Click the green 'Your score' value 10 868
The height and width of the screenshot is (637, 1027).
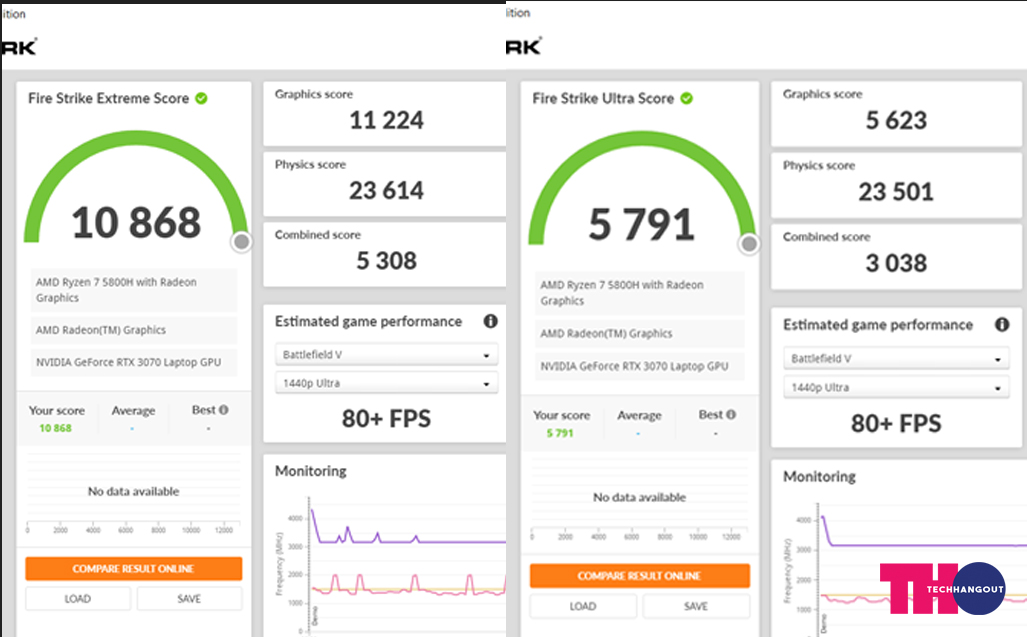coord(55,428)
